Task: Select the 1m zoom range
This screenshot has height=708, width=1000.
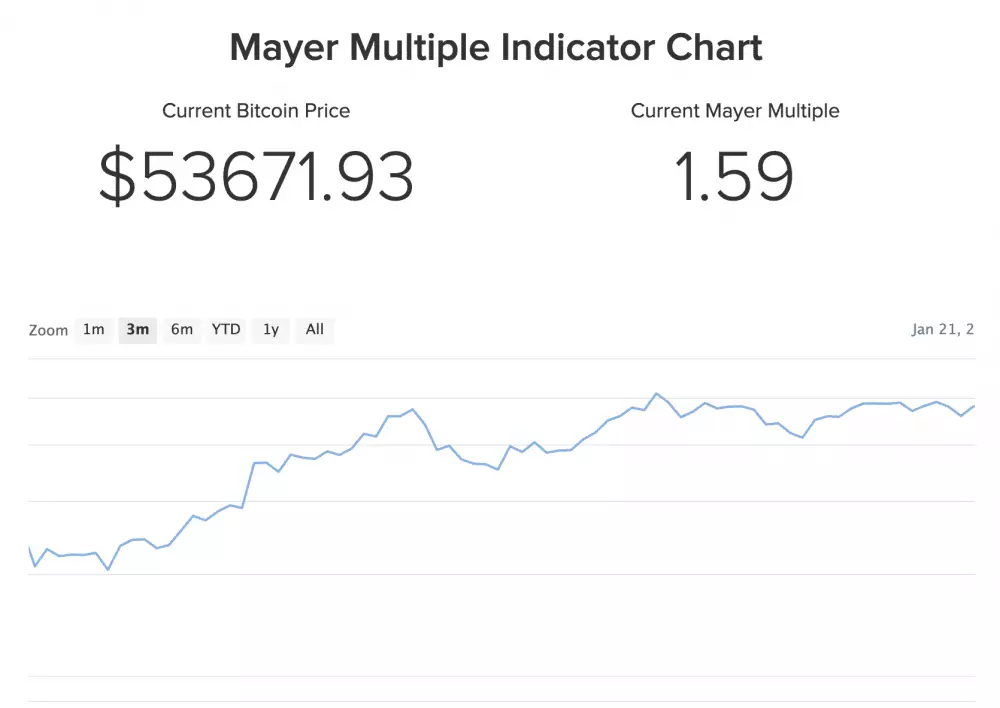Action: (93, 330)
